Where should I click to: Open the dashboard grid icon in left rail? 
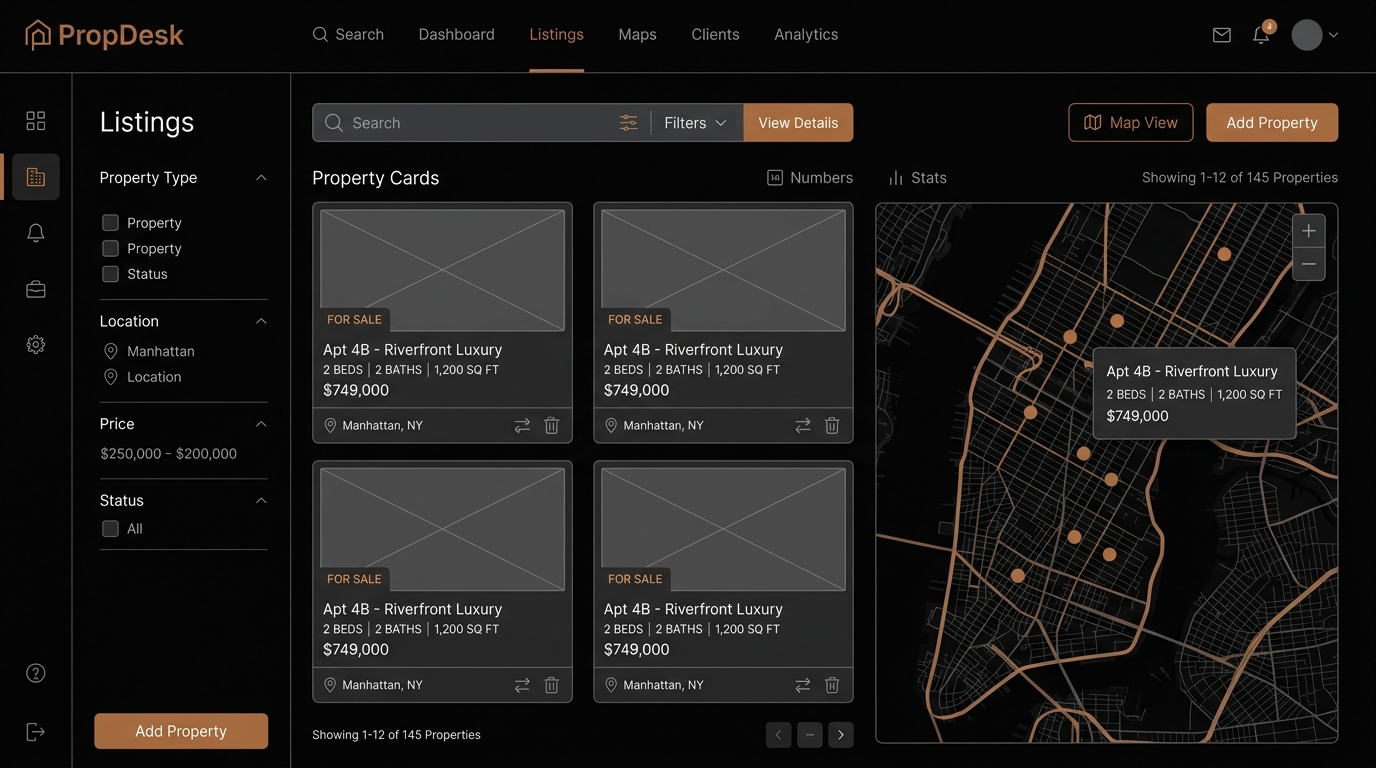point(36,121)
